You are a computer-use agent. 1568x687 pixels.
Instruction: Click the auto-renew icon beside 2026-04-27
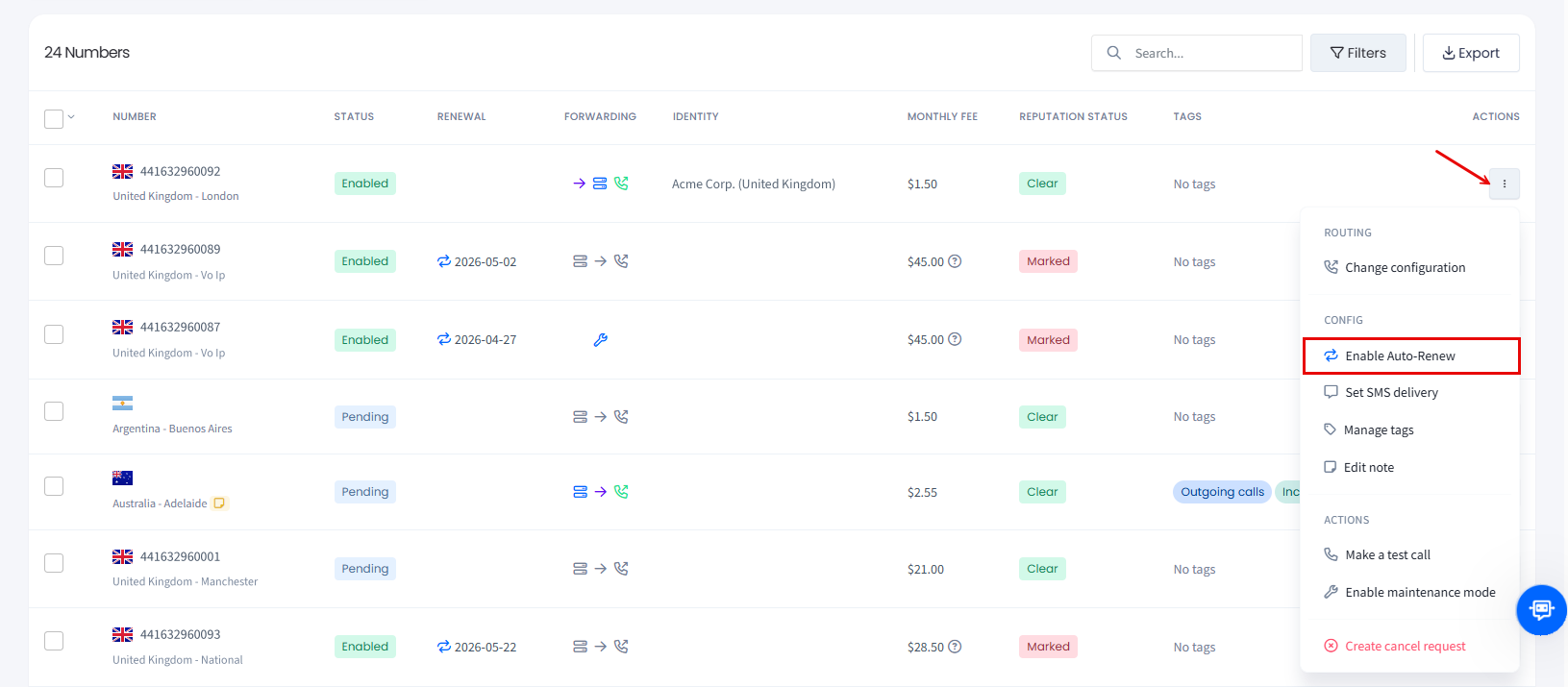point(444,339)
